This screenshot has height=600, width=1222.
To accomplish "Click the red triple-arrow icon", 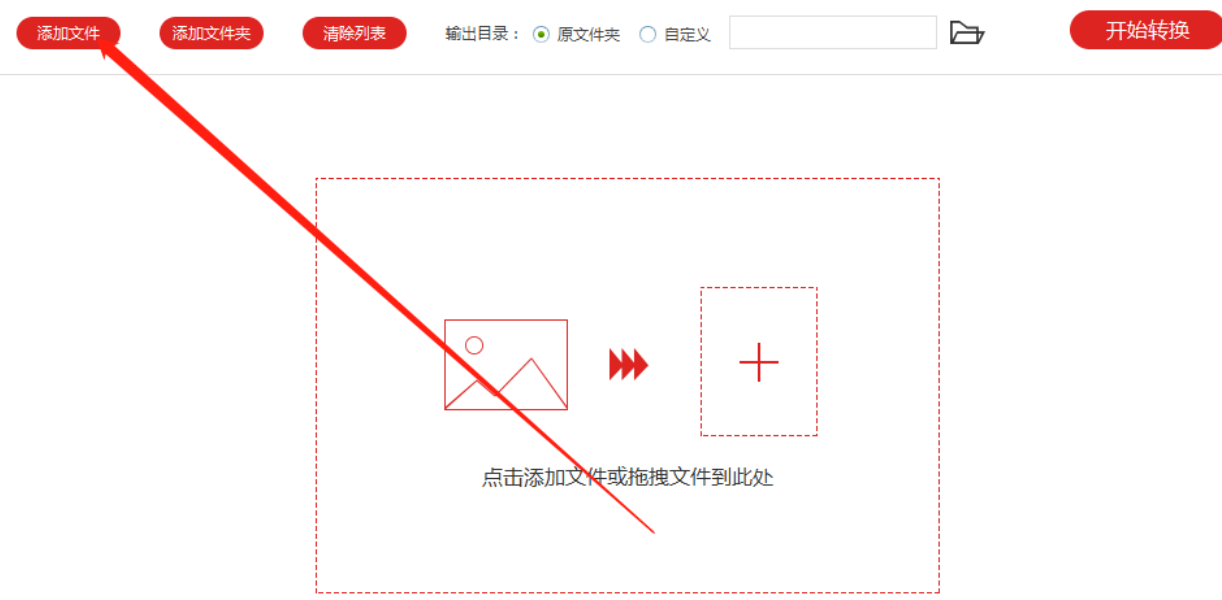I will click(x=629, y=365).
